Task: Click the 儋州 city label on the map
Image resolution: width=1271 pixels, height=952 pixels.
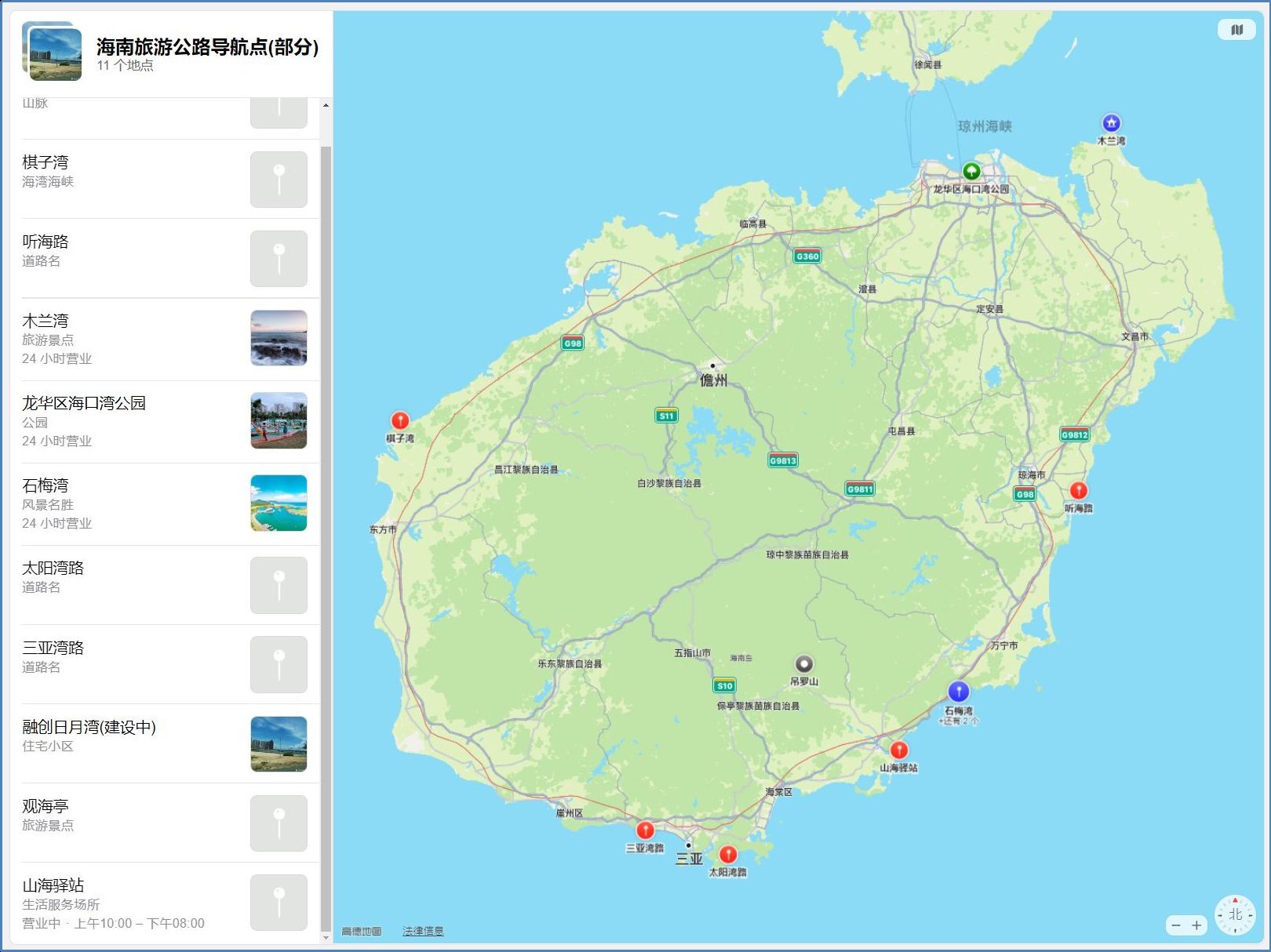Action: 714,380
